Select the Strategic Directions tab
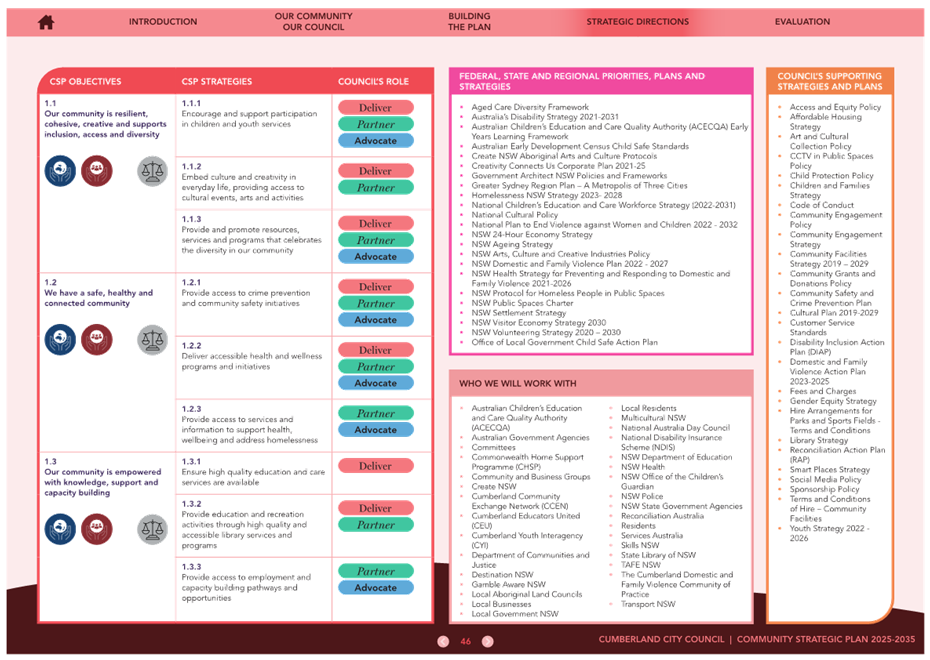The image size is (930, 660). point(638,22)
